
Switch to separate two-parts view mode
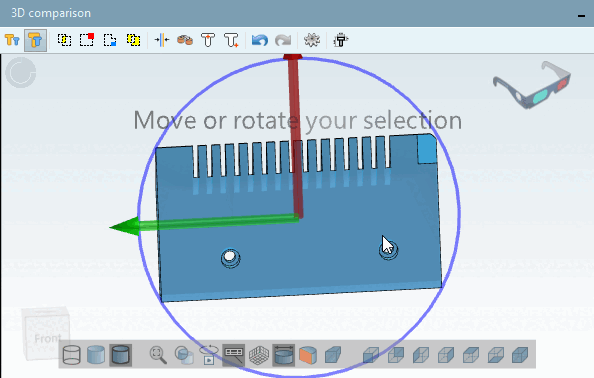(13, 40)
